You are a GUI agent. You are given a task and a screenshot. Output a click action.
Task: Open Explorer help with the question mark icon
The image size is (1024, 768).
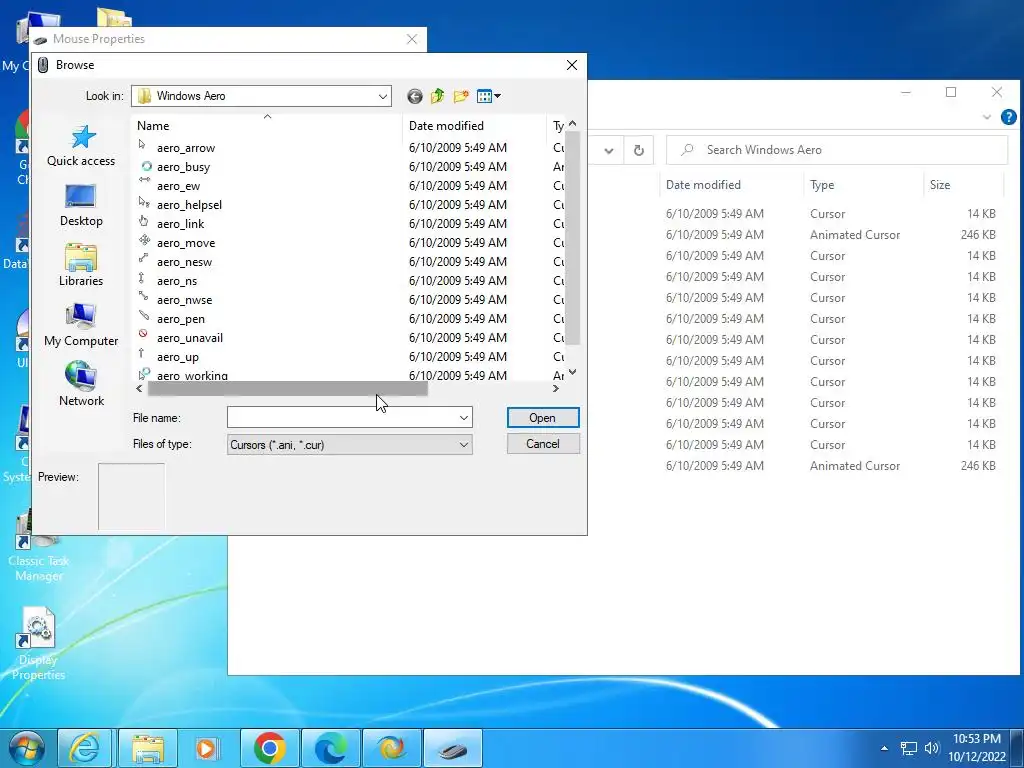pos(1008,117)
